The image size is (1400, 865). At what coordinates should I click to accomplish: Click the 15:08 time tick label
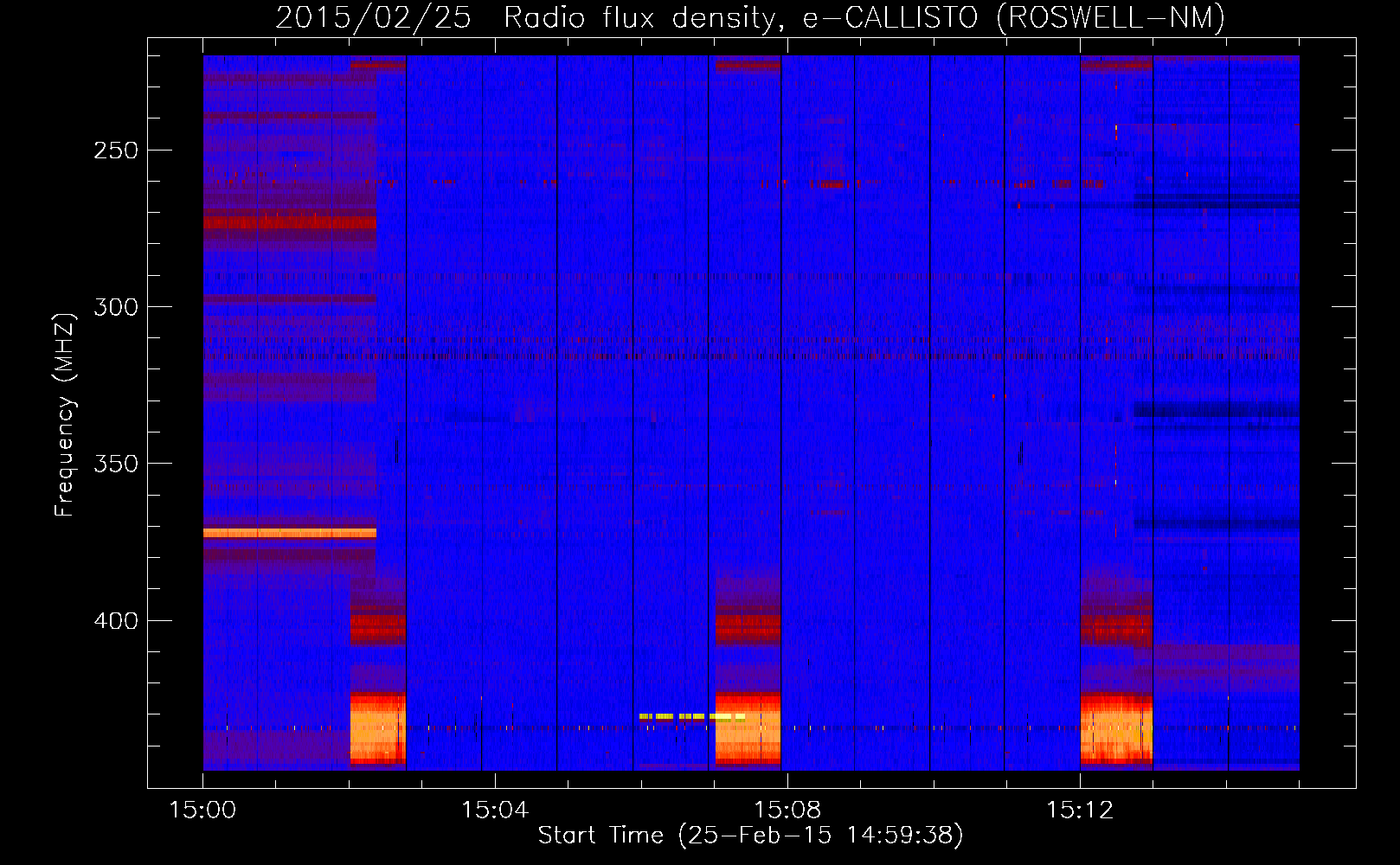tap(787, 811)
